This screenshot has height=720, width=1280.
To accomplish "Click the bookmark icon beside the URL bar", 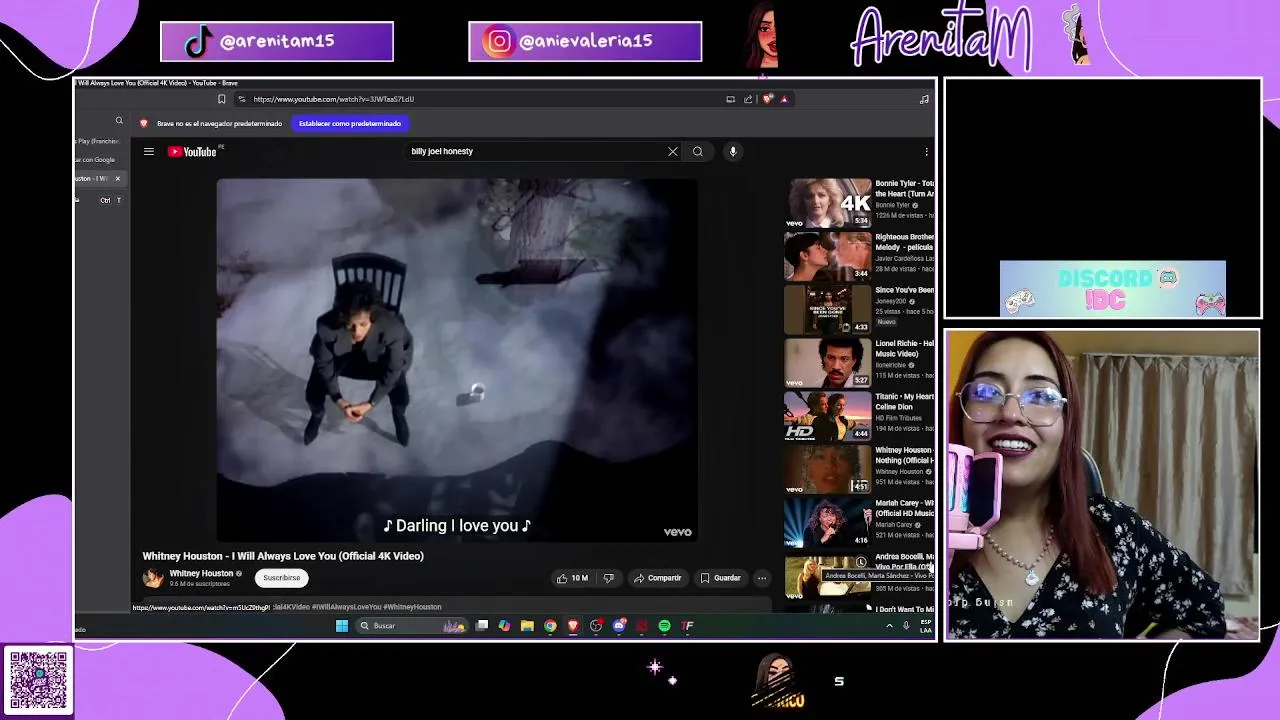I will coord(222,99).
